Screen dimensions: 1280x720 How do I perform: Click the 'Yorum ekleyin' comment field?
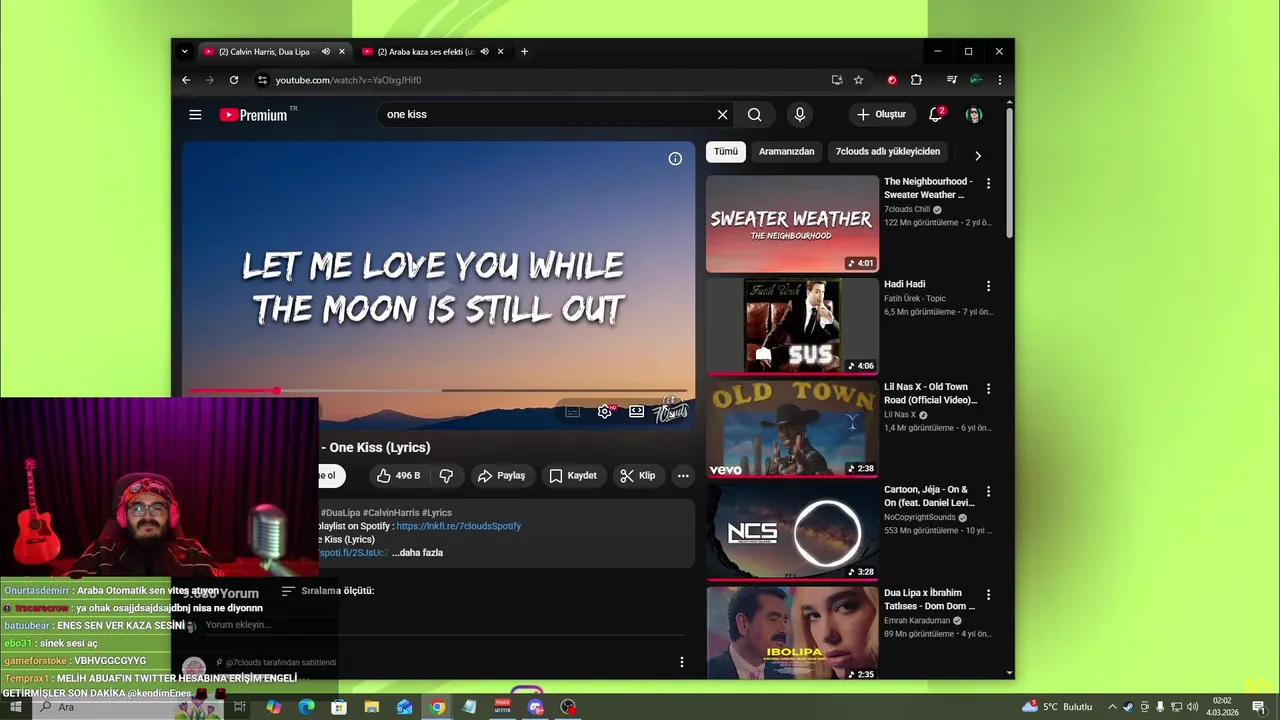444,626
